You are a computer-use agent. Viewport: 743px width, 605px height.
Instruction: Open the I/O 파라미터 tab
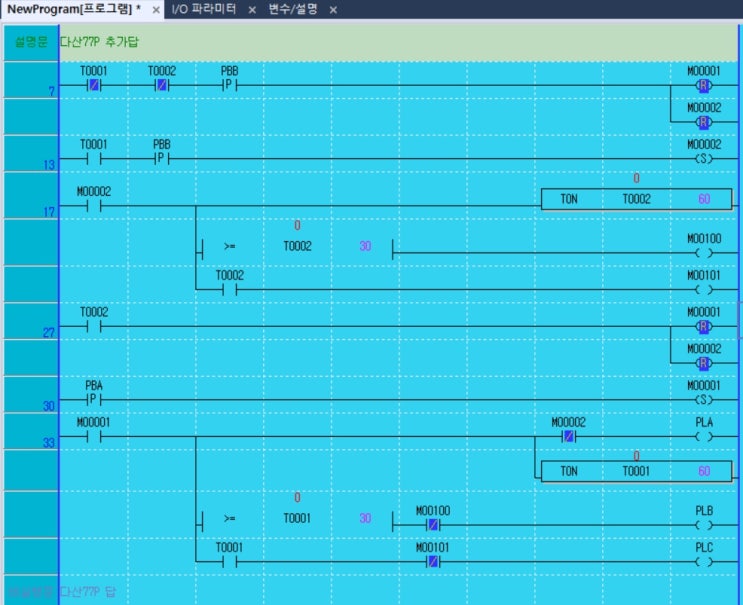(204, 9)
